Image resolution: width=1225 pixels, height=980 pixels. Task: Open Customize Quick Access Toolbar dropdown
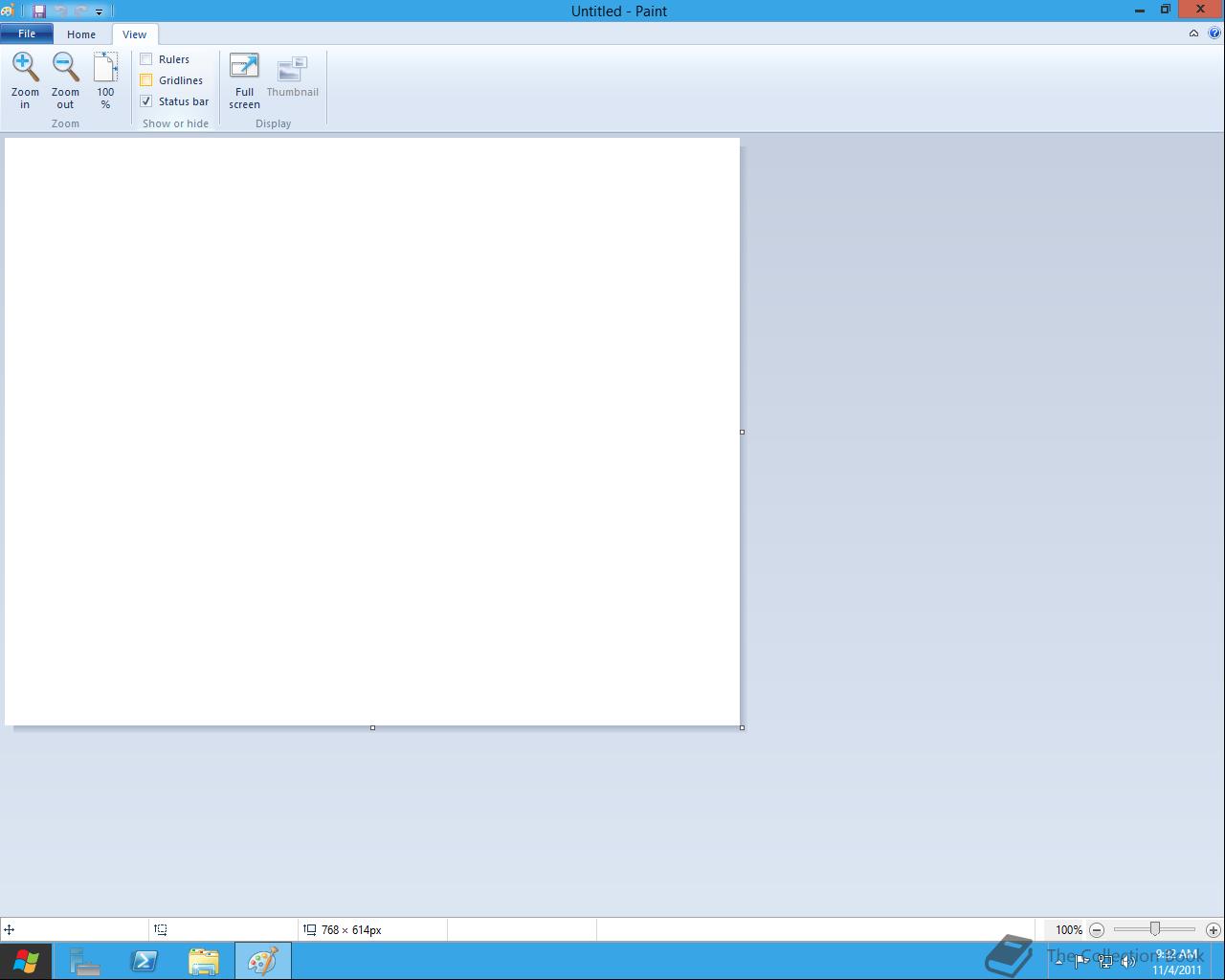[99, 12]
